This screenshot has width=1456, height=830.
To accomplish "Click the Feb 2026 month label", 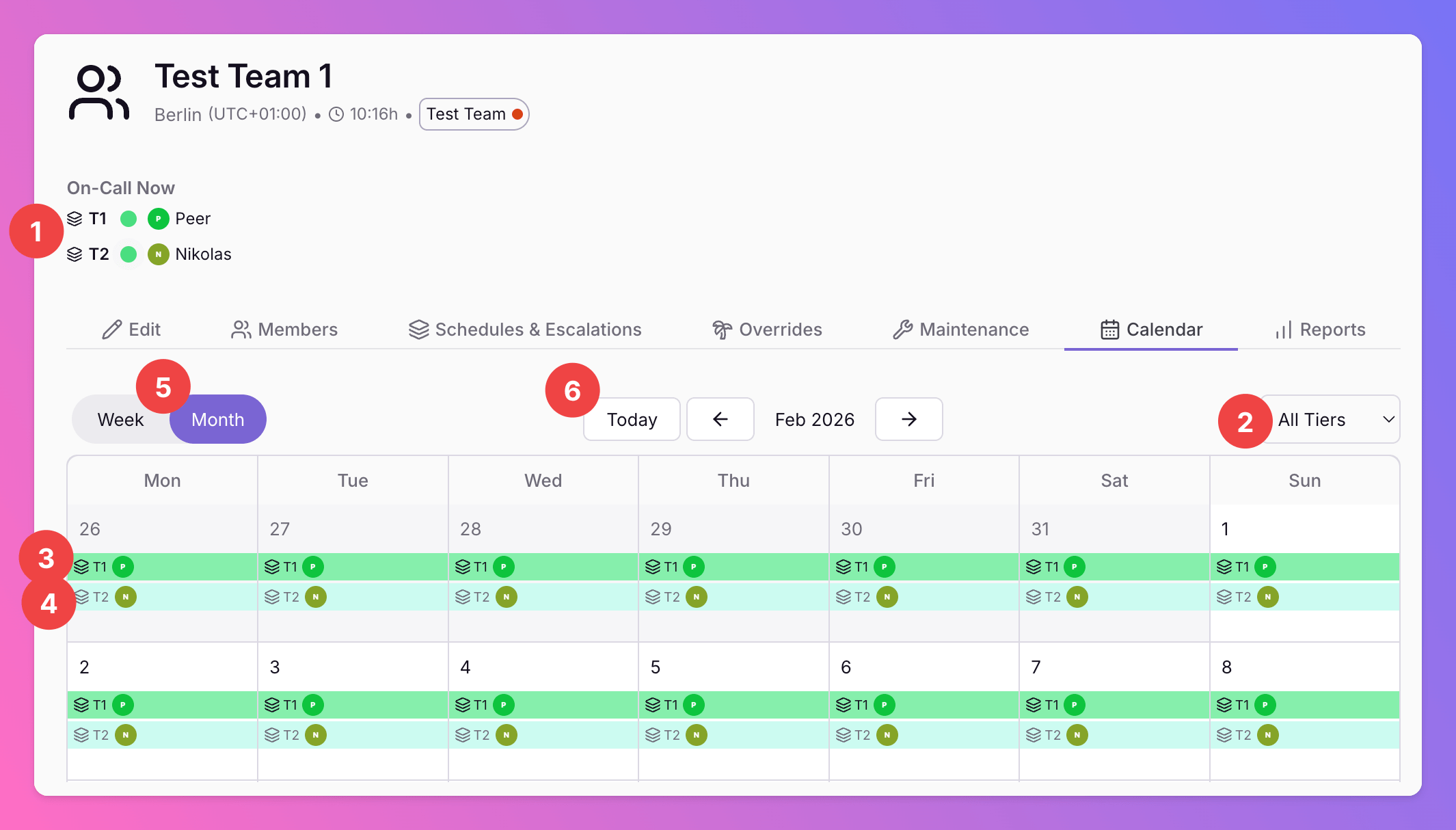I will click(814, 420).
